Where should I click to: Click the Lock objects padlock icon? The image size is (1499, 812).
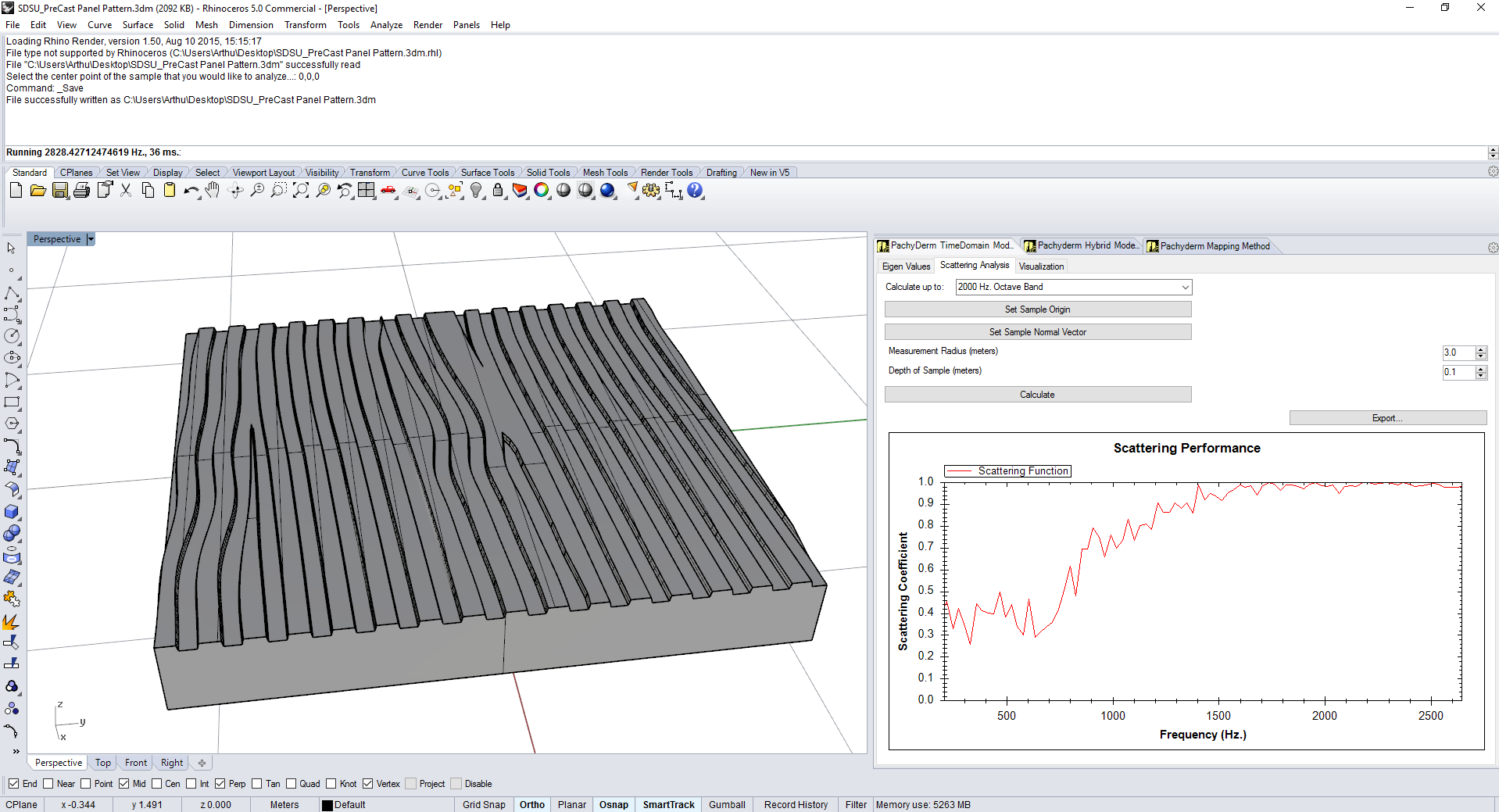498,191
